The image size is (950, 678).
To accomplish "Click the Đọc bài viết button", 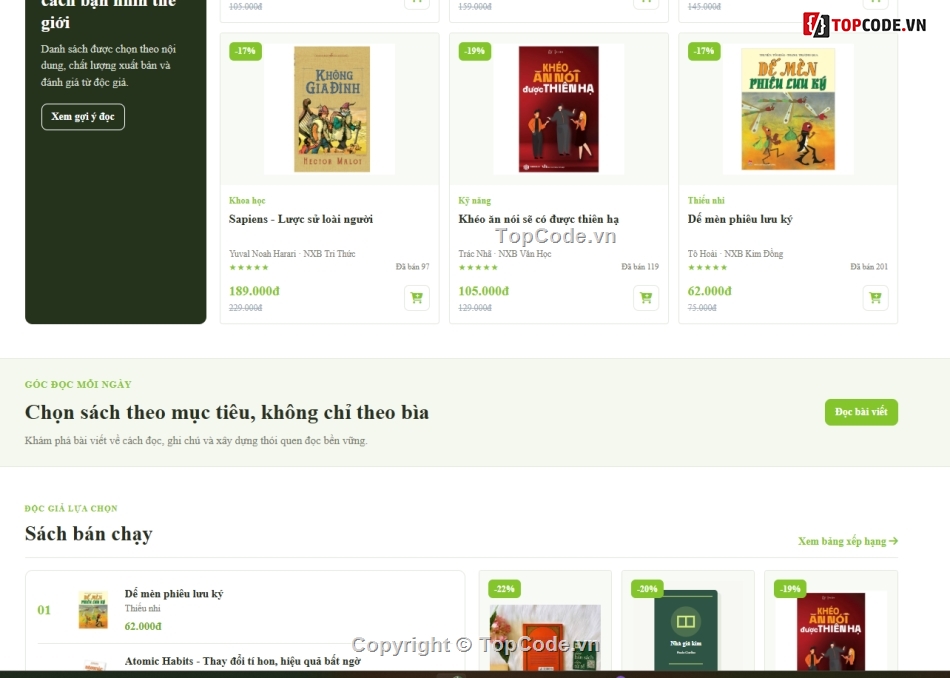I will 861,412.
